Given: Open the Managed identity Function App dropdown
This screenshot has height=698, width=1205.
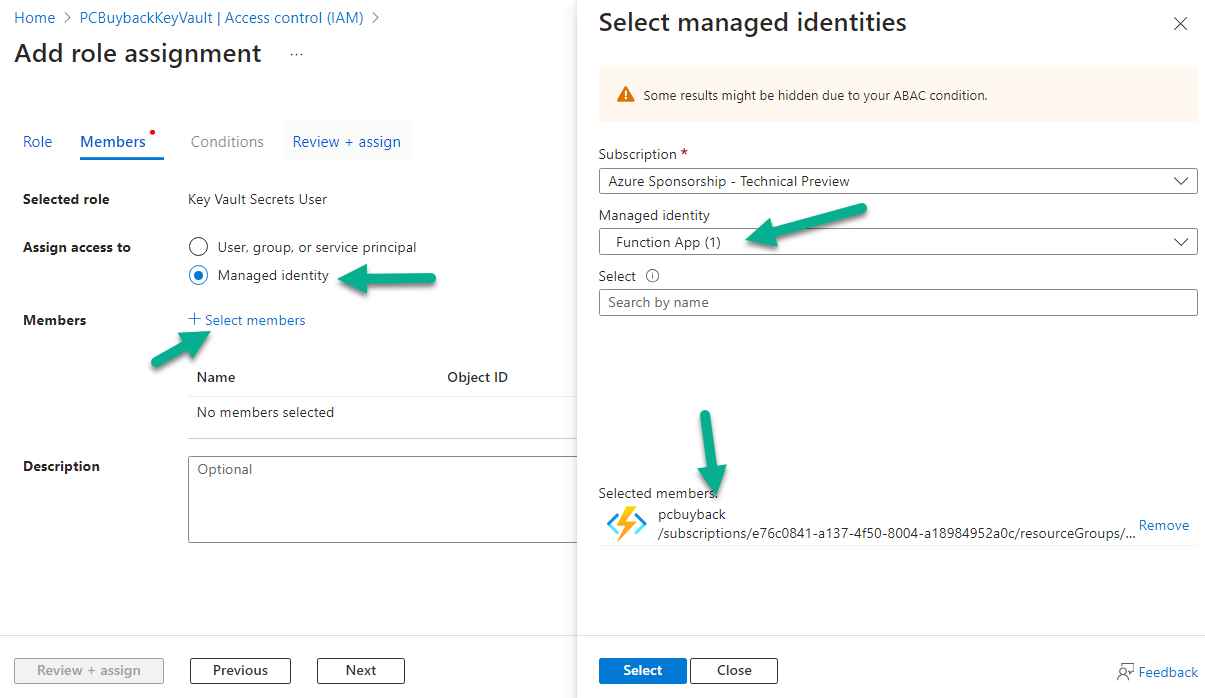Looking at the screenshot, I should click(898, 242).
